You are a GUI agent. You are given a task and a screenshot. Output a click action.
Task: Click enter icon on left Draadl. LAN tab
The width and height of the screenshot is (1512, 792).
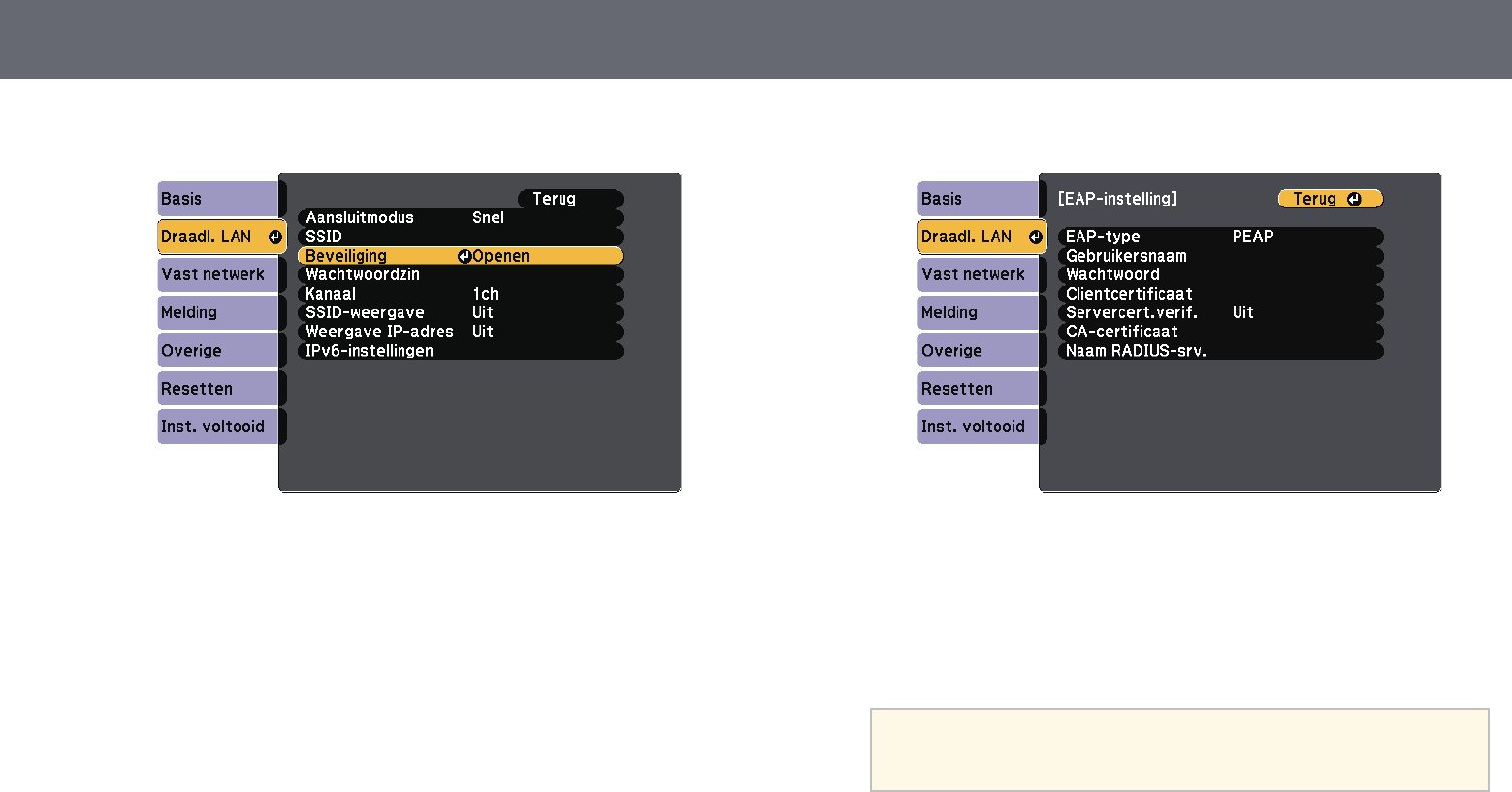(274, 237)
